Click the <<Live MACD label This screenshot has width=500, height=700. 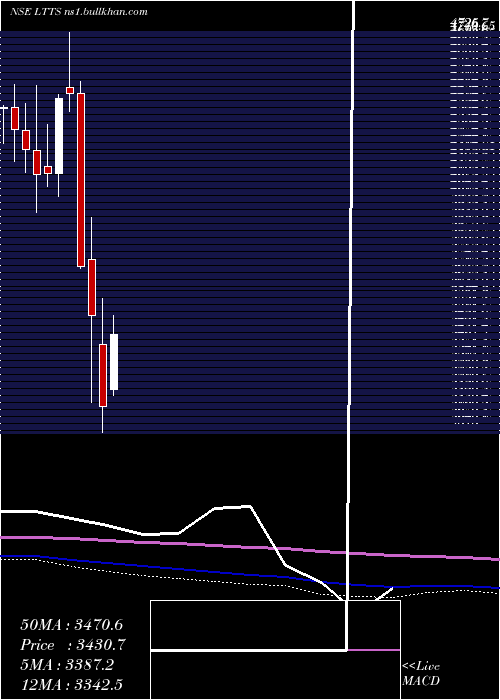click(421, 674)
